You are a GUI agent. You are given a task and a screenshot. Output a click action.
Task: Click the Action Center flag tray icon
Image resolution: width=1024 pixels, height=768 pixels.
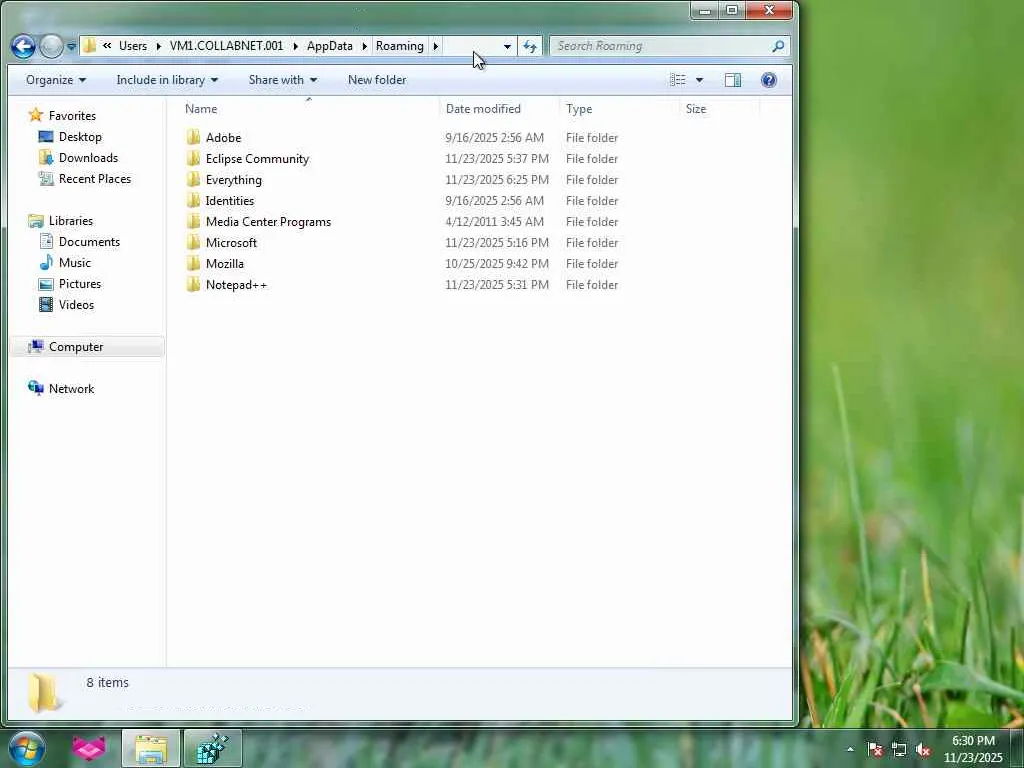(x=874, y=749)
